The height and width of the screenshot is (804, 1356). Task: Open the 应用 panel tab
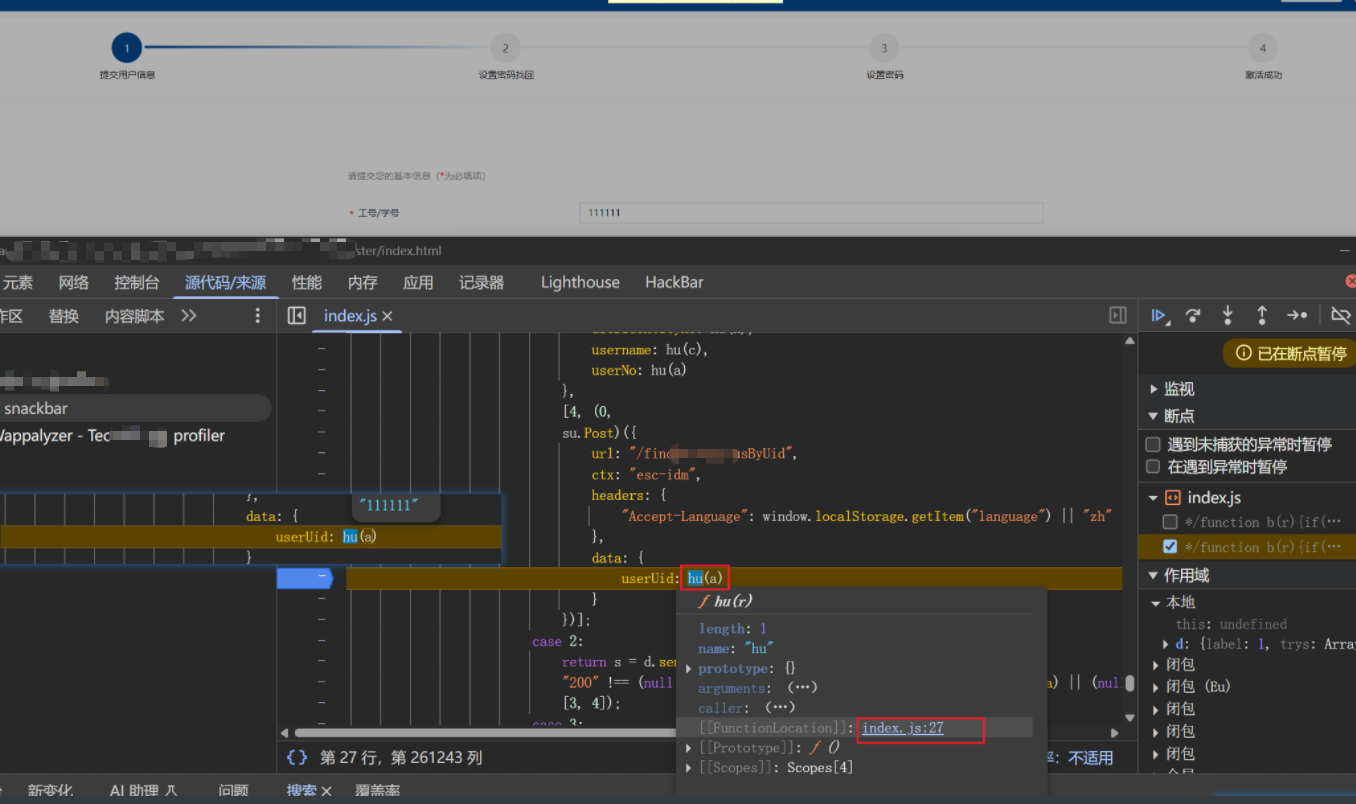[418, 282]
